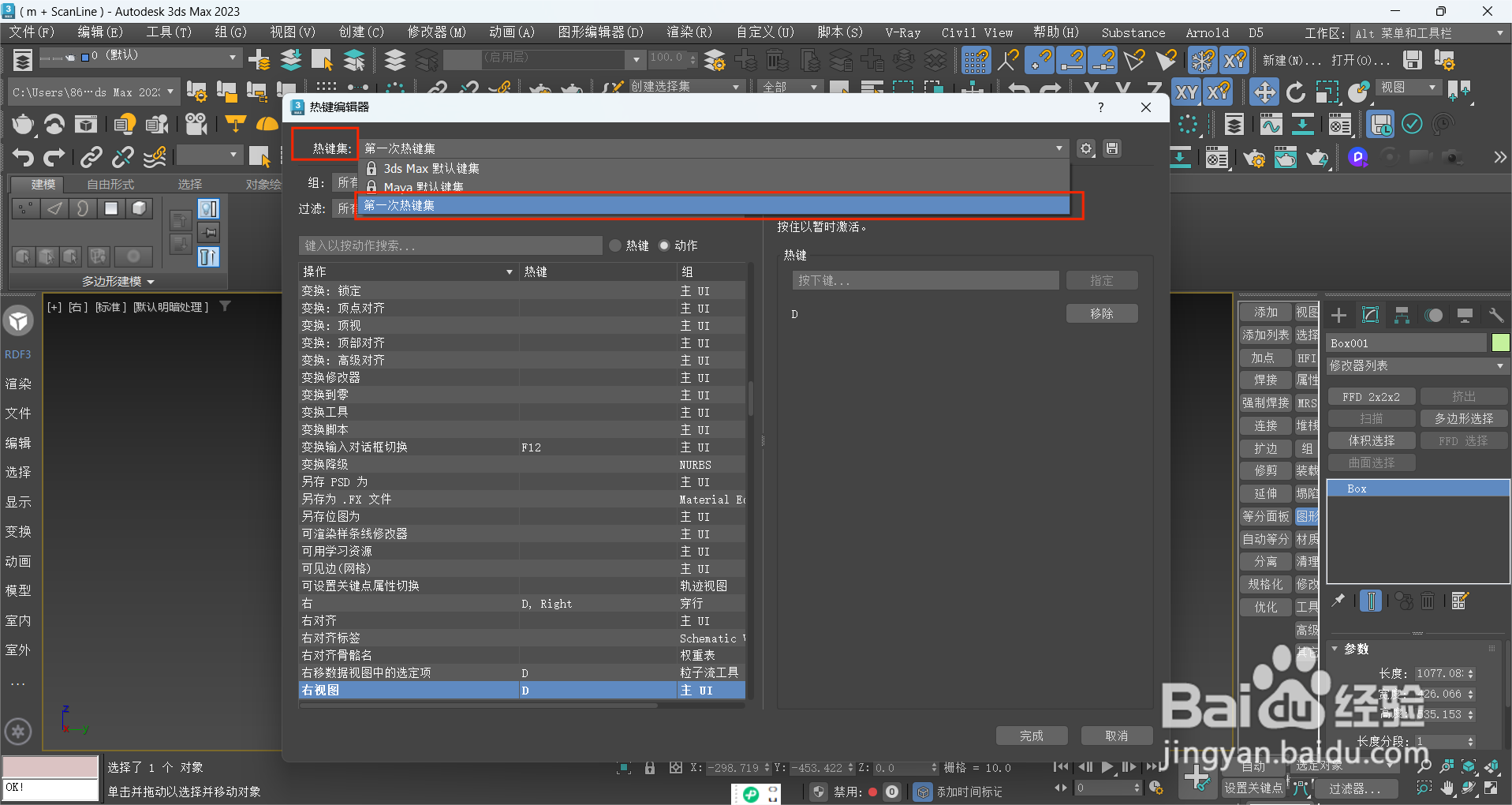Image resolution: width=1512 pixels, height=805 pixels.
Task: Apply the FFD 2x2x2 modifier button
Action: 1371,395
